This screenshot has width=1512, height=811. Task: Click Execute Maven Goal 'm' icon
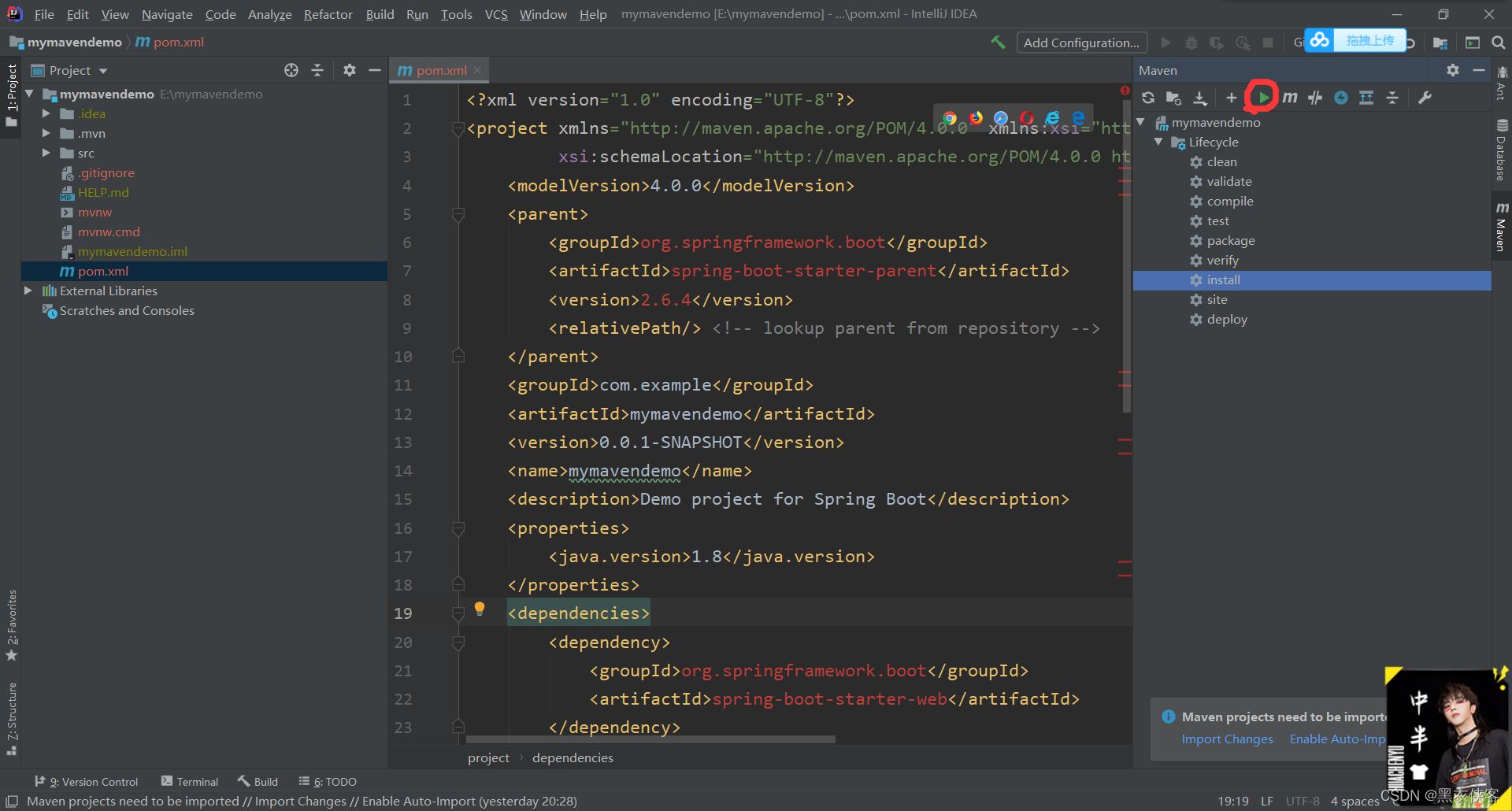pyautogui.click(x=1290, y=98)
